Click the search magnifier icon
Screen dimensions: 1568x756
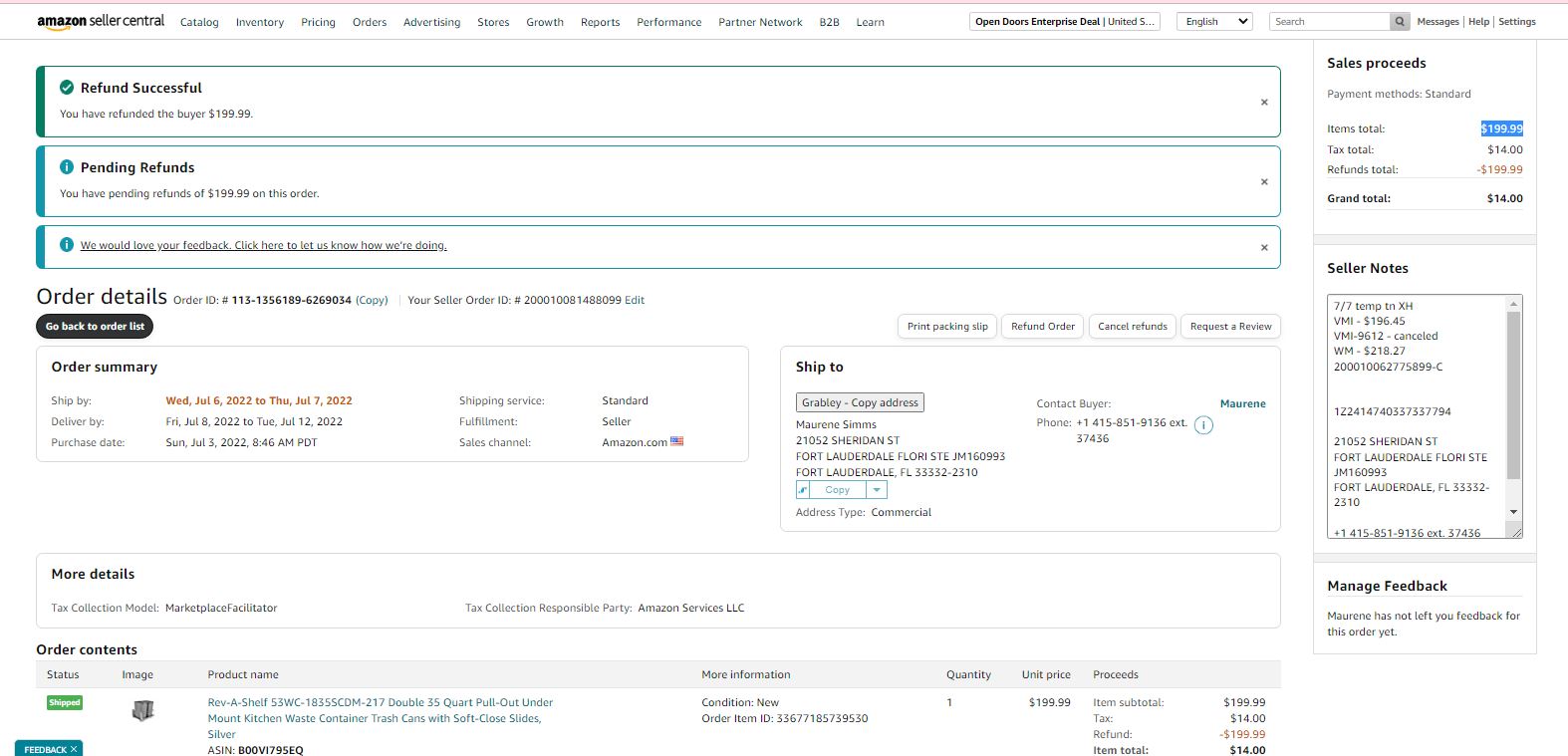(1400, 21)
